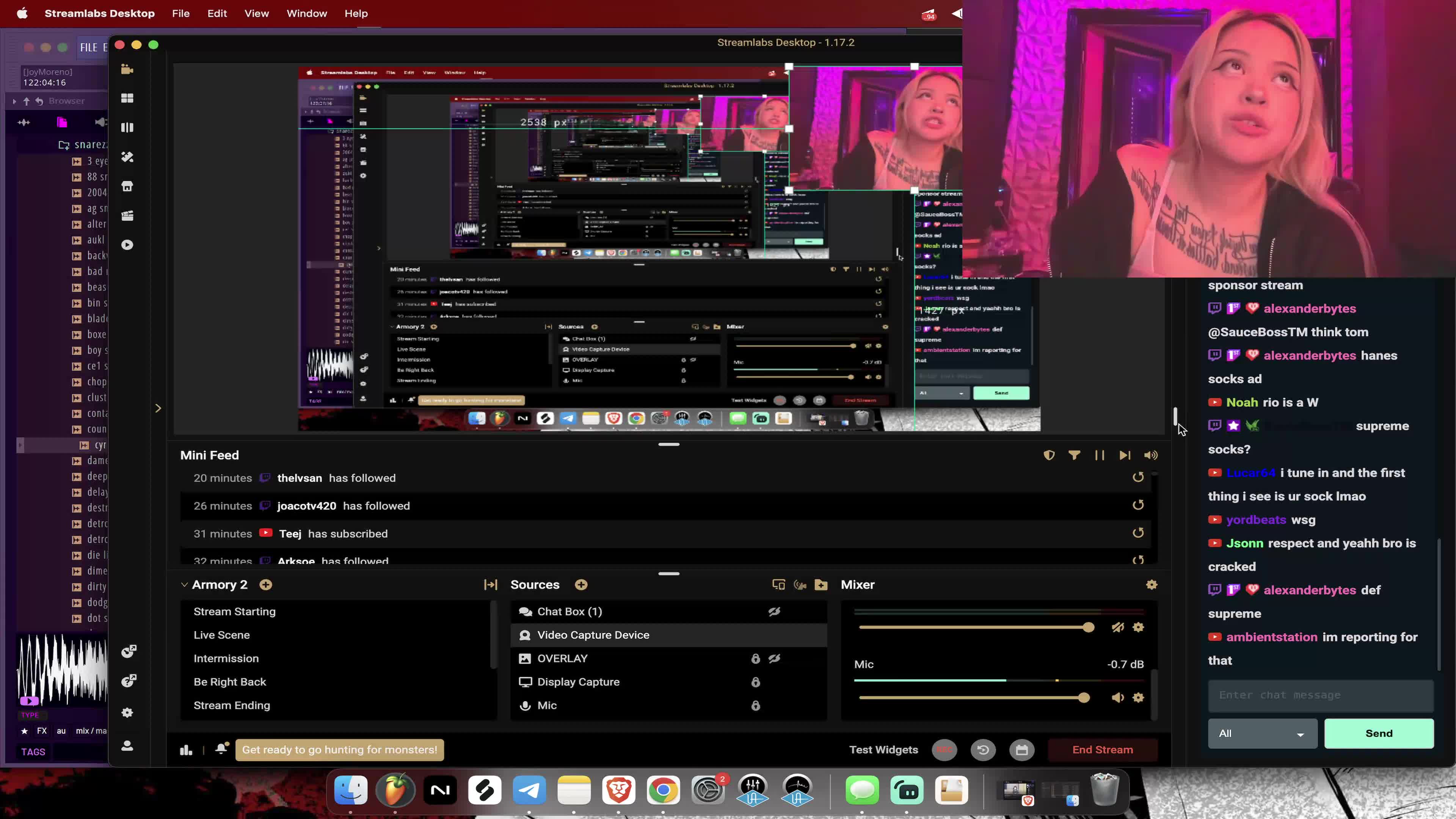Open the File menu

181,14
